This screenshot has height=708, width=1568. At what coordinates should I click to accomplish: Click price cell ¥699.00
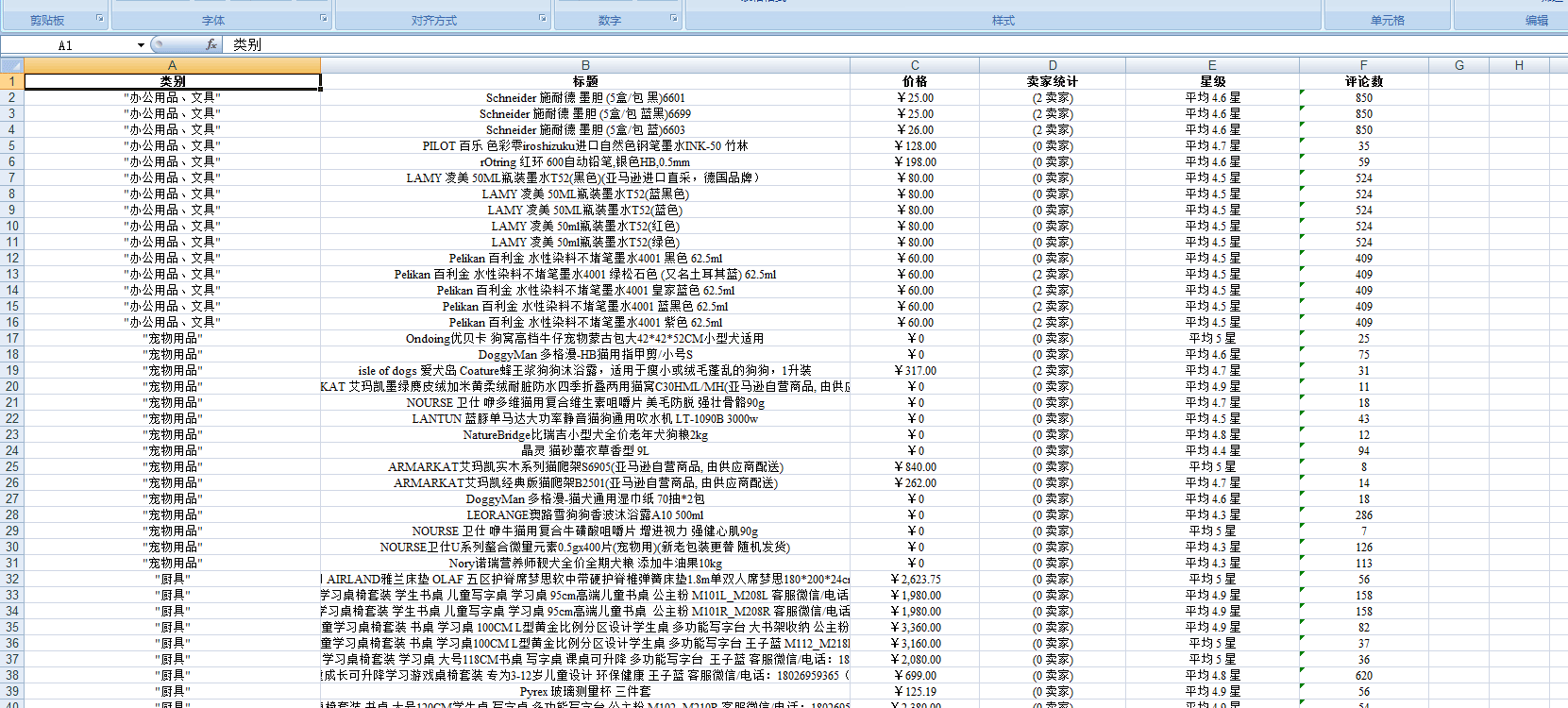click(915, 675)
